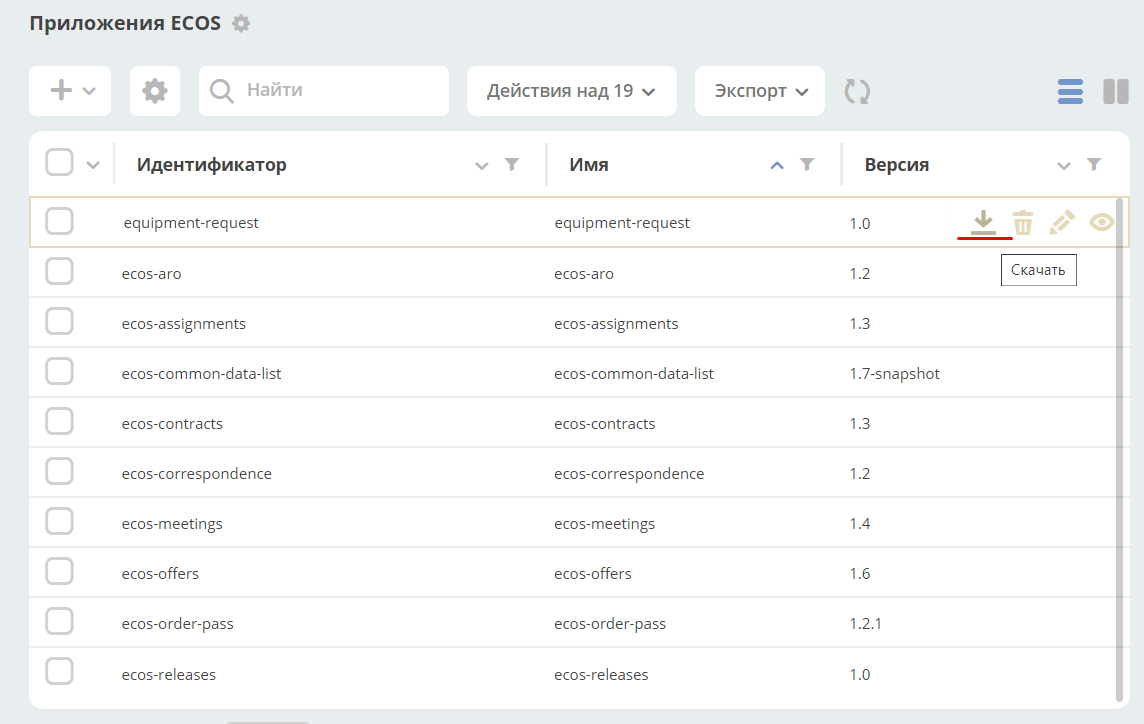Click the Версия column header
1144x724 pixels.
coord(897,165)
